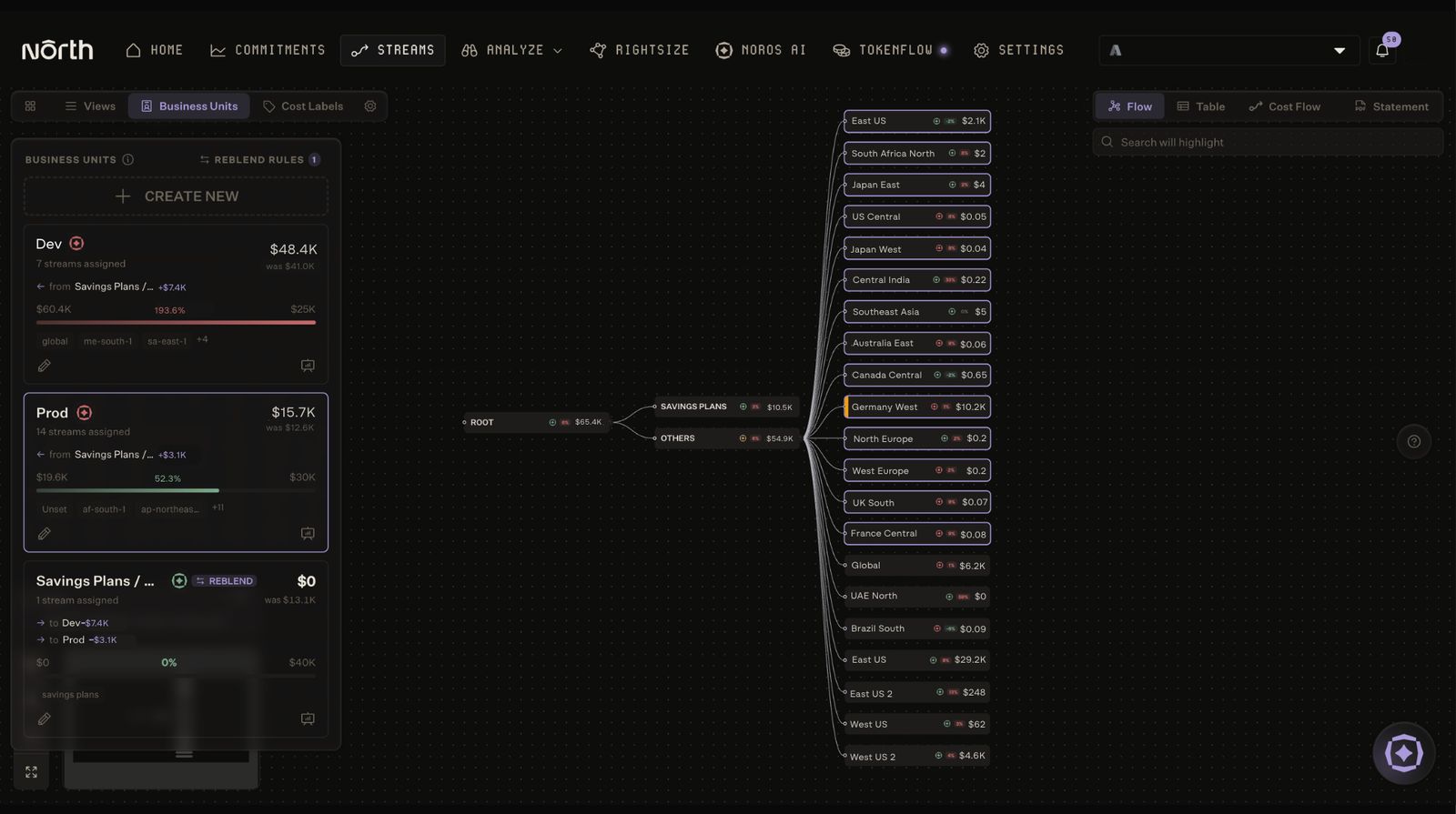Click Create New business unit button
This screenshot has height=814, width=1456.
177,196
